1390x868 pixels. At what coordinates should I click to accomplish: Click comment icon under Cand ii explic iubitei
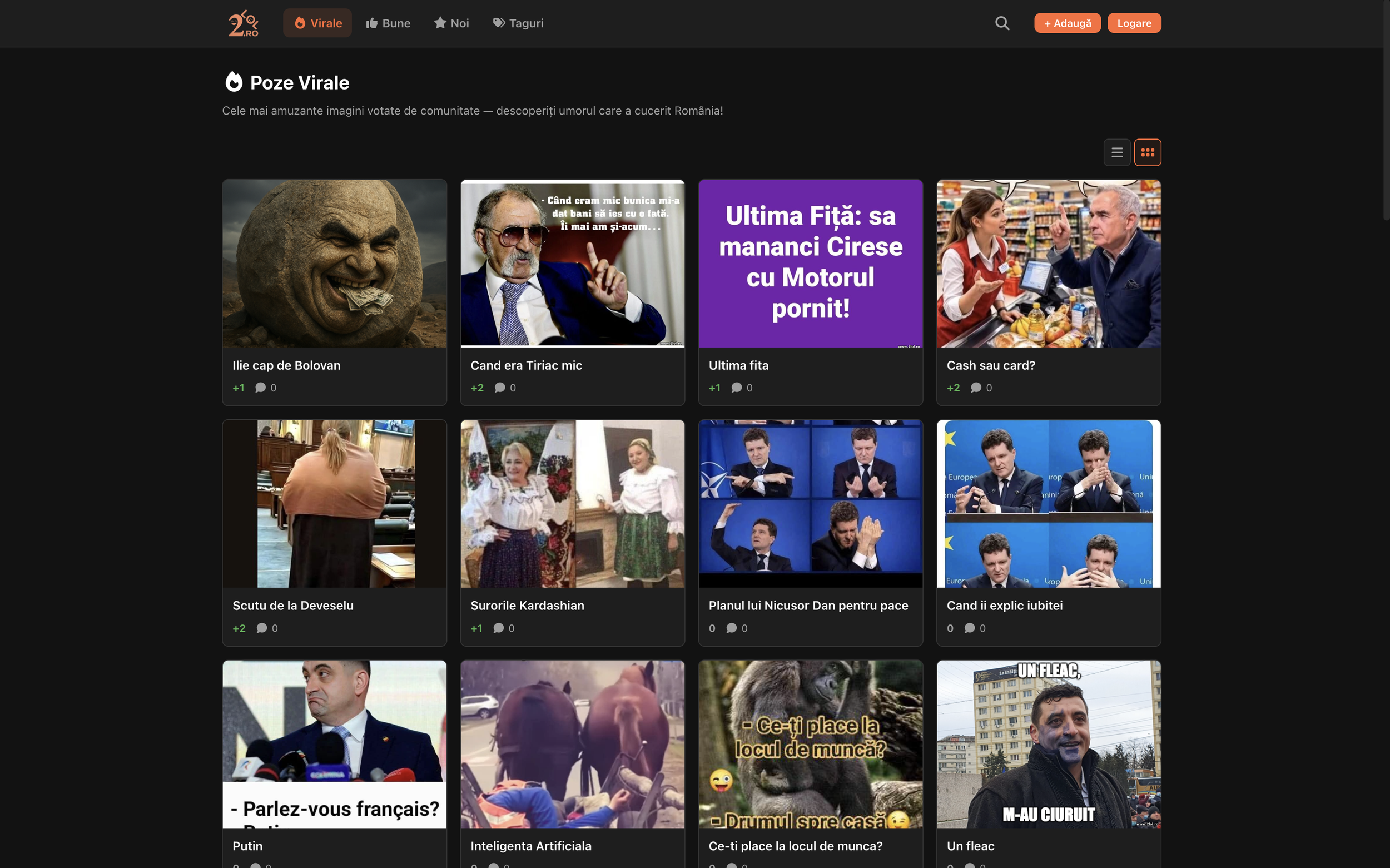coord(970,628)
